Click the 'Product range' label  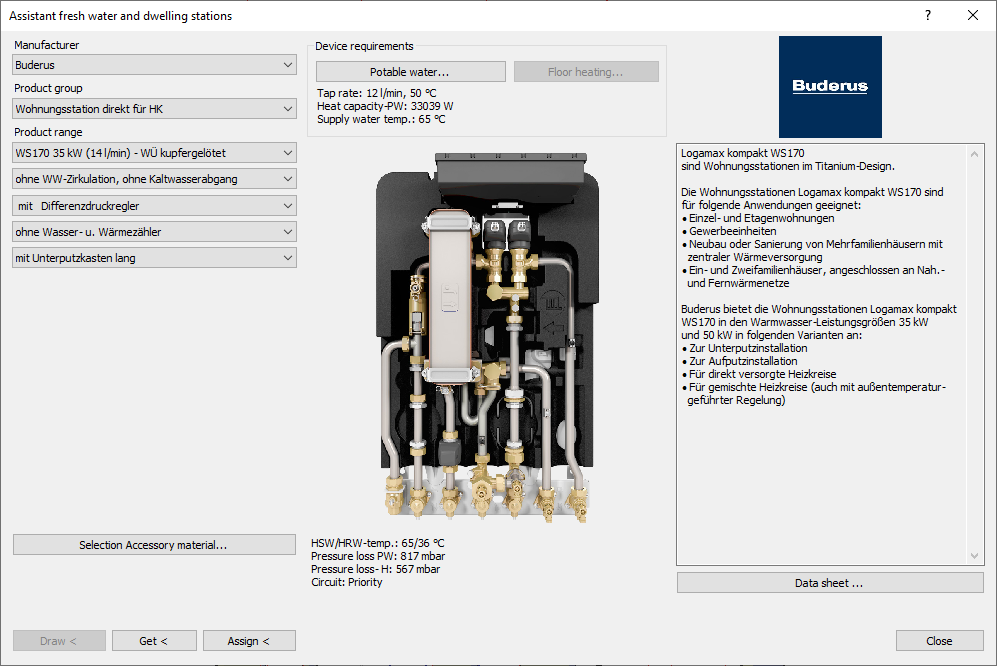click(x=48, y=132)
